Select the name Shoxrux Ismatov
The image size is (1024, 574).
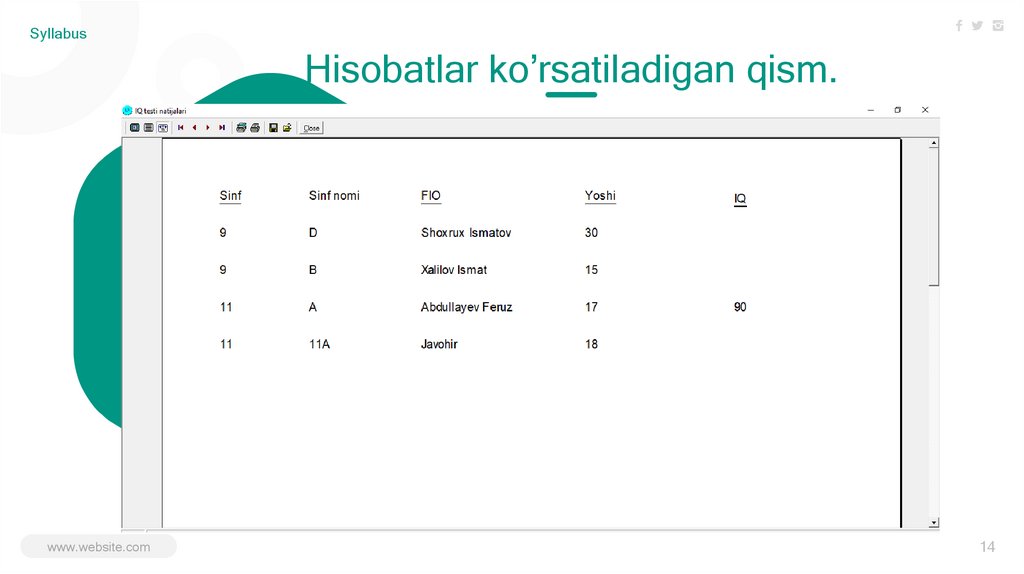466,233
